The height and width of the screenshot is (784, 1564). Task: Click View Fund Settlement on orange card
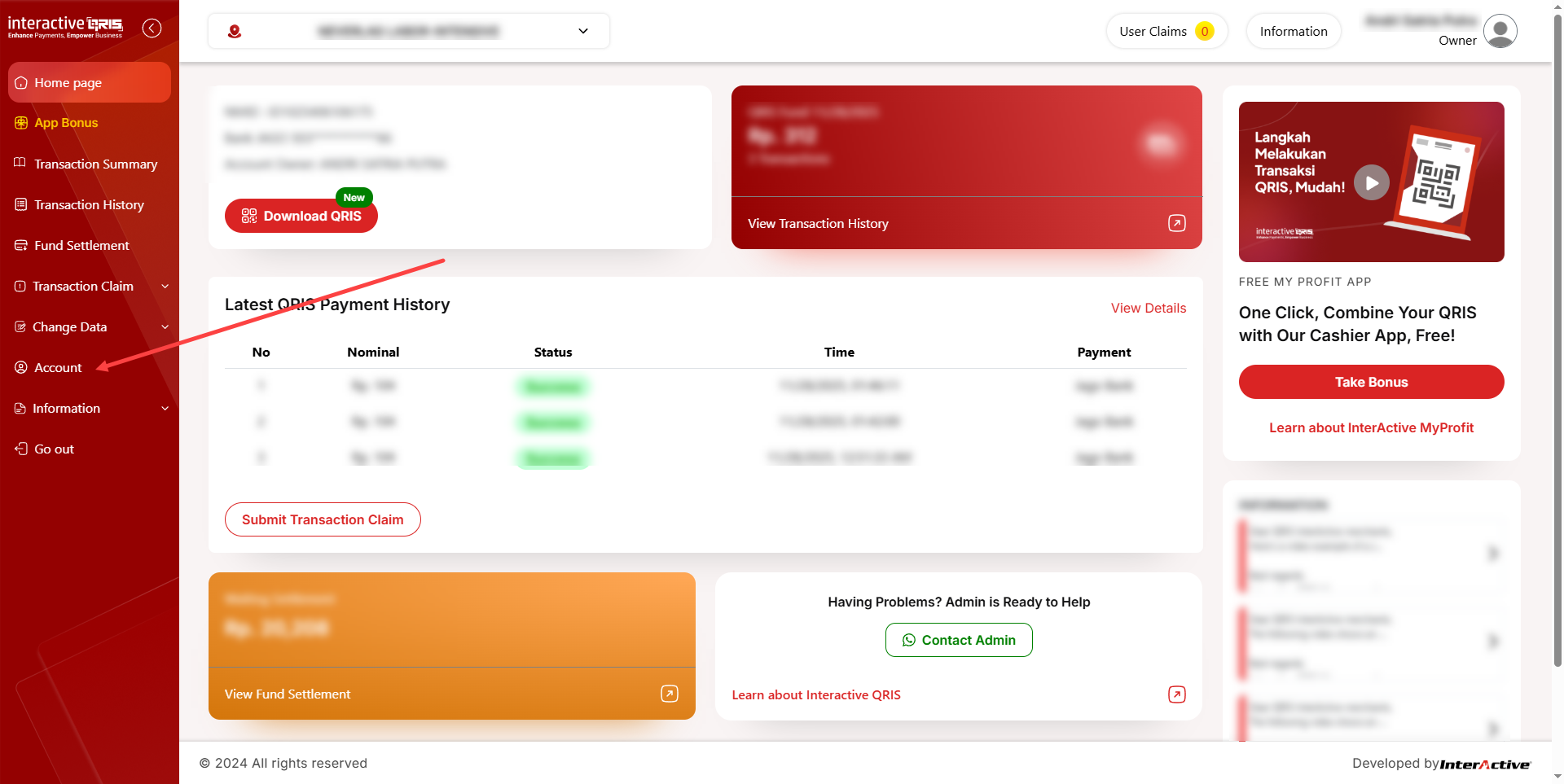pyautogui.click(x=288, y=694)
